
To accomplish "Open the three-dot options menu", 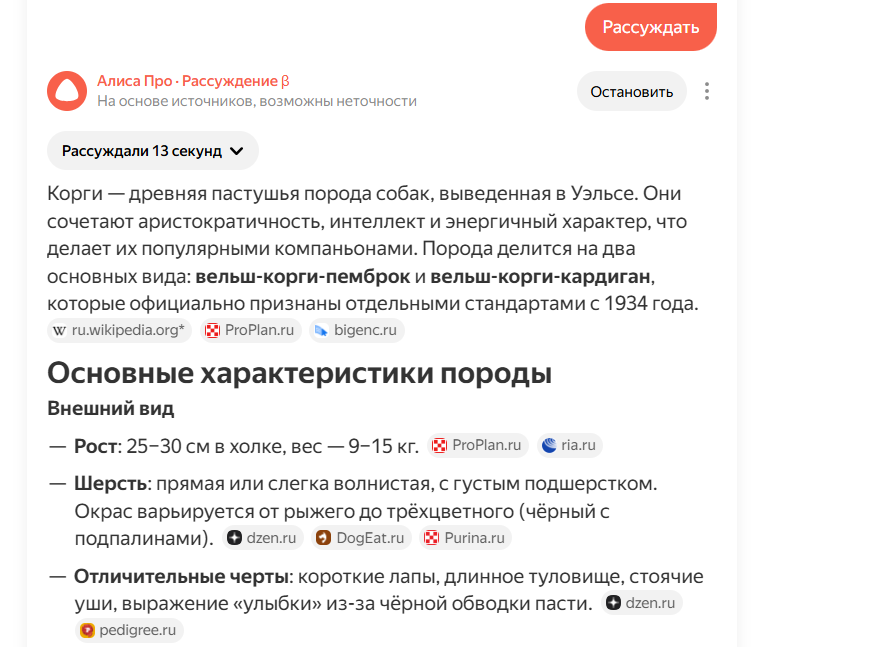I will coord(707,90).
